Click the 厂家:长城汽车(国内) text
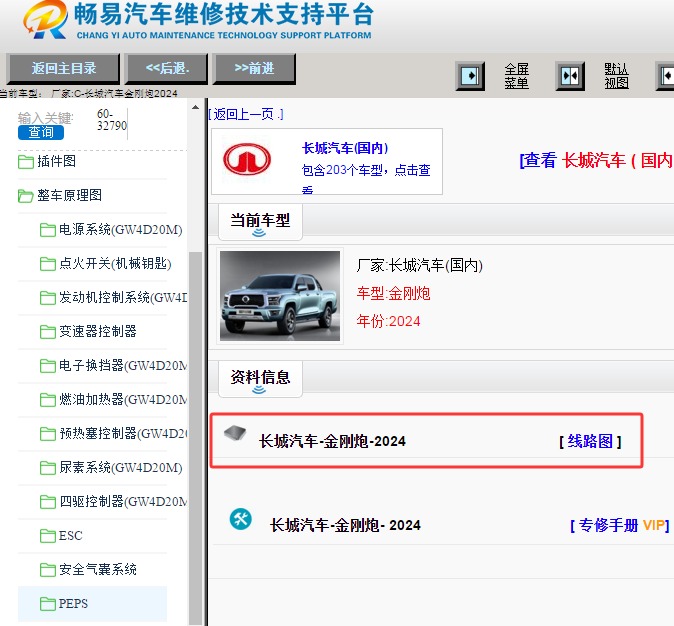Image resolution: width=674 pixels, height=626 pixels. pyautogui.click(x=420, y=265)
